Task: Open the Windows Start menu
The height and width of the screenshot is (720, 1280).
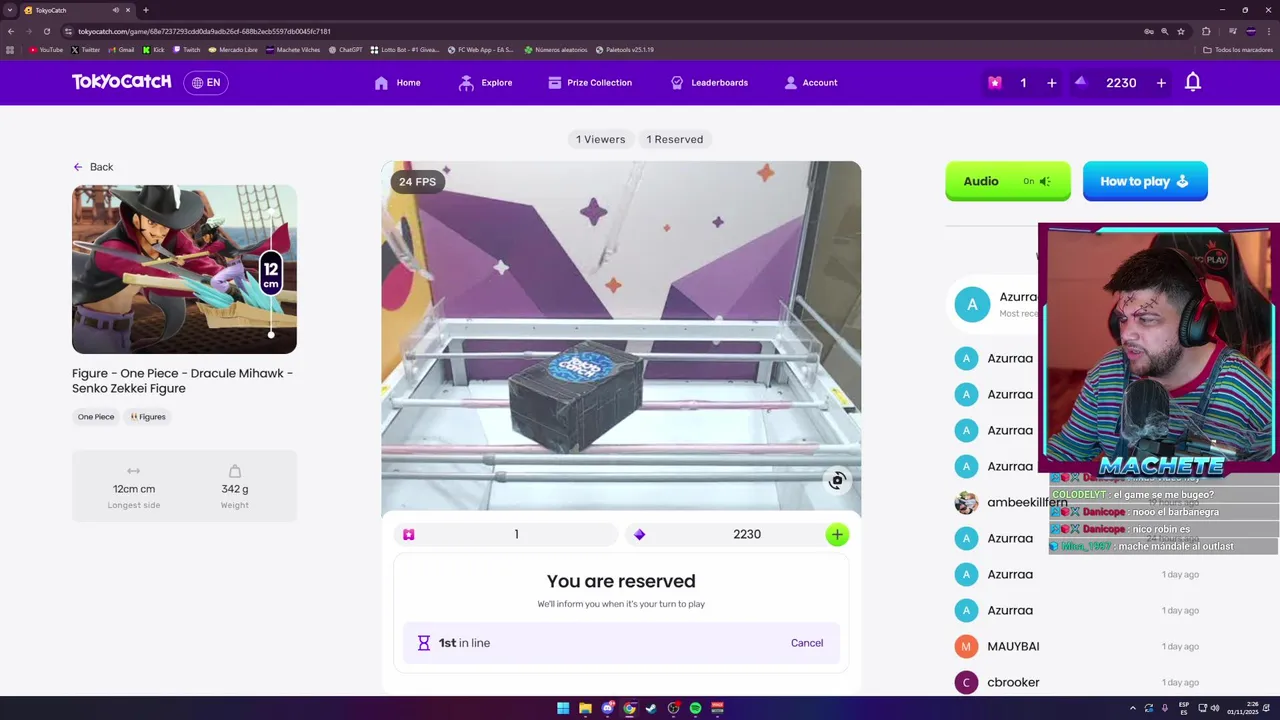Action: coord(563,708)
